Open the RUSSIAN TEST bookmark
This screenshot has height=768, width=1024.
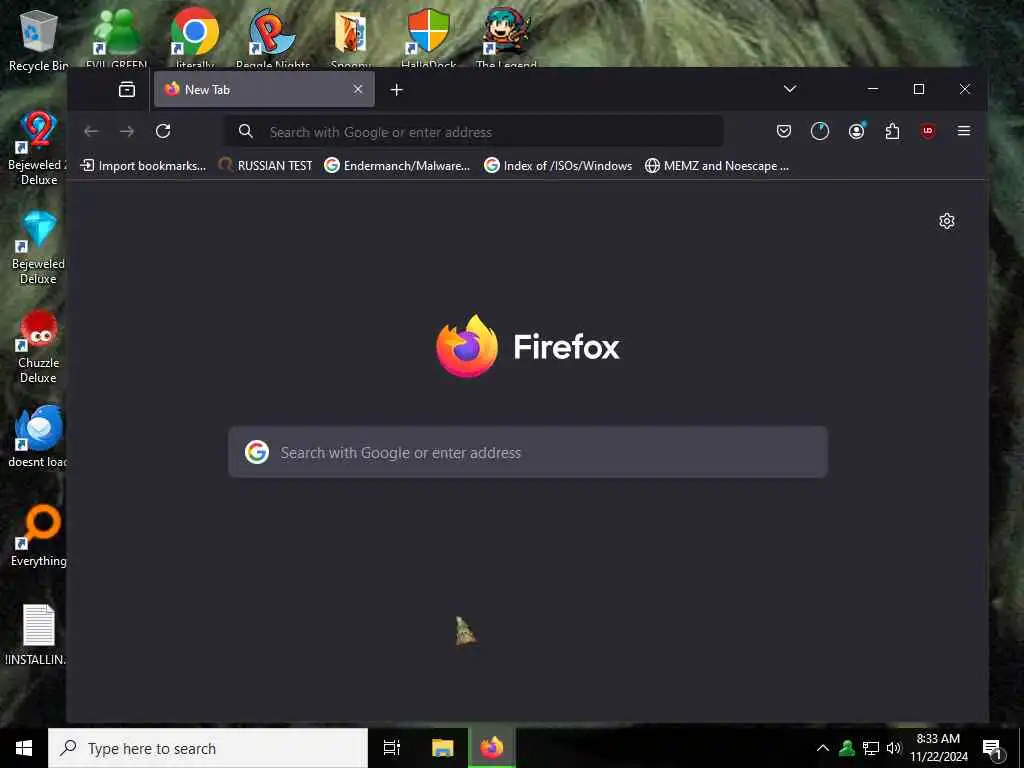click(265, 166)
